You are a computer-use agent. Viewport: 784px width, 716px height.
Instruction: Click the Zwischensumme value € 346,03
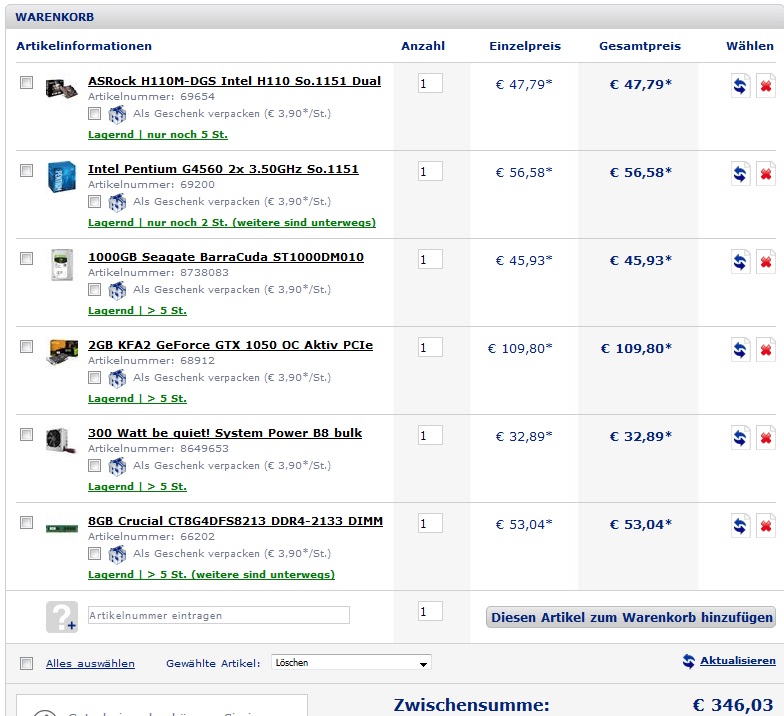tap(732, 705)
